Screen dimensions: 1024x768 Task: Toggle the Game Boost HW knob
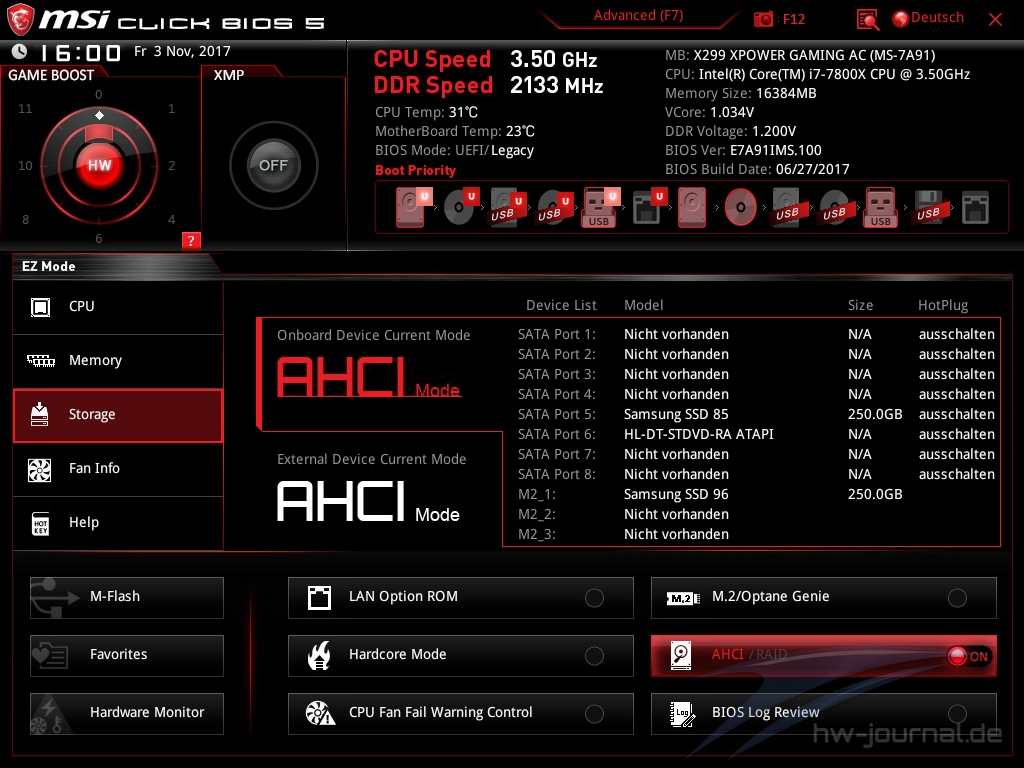point(99,165)
